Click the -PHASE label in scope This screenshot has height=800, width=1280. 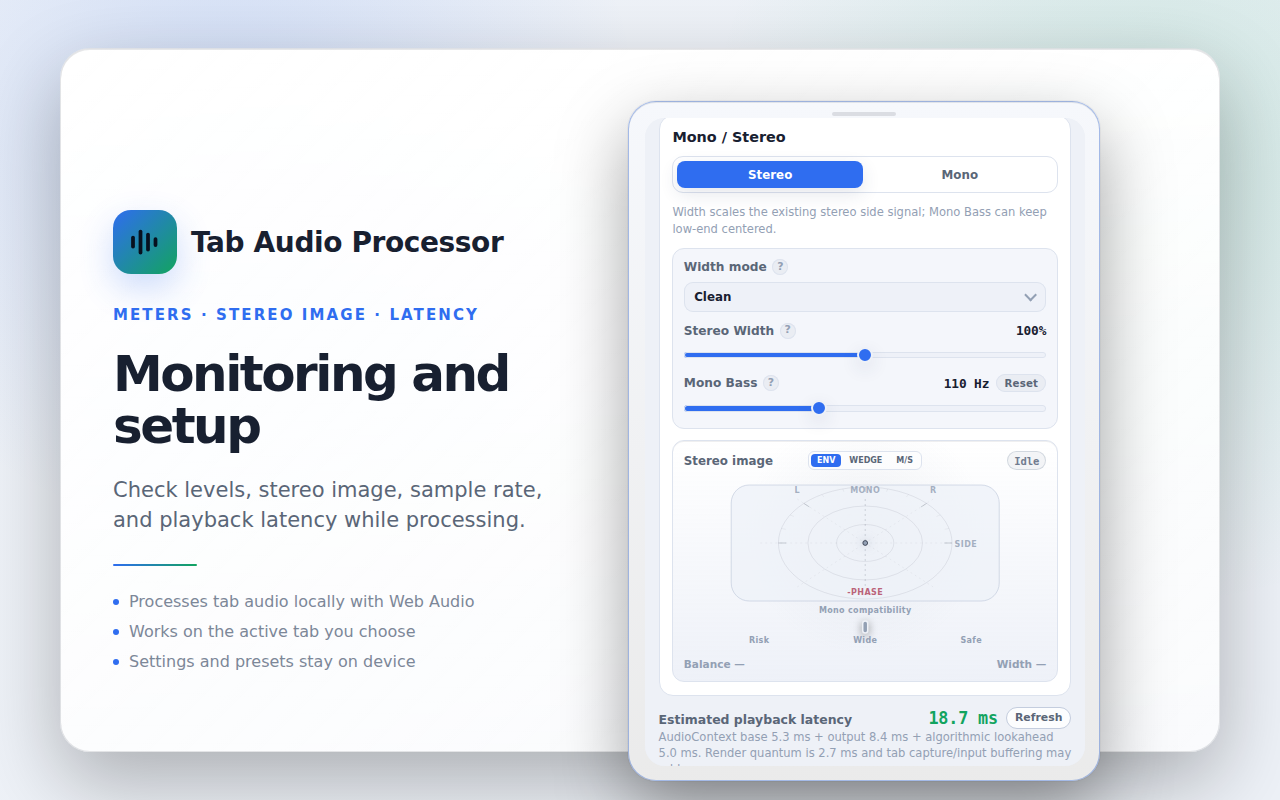(865, 592)
